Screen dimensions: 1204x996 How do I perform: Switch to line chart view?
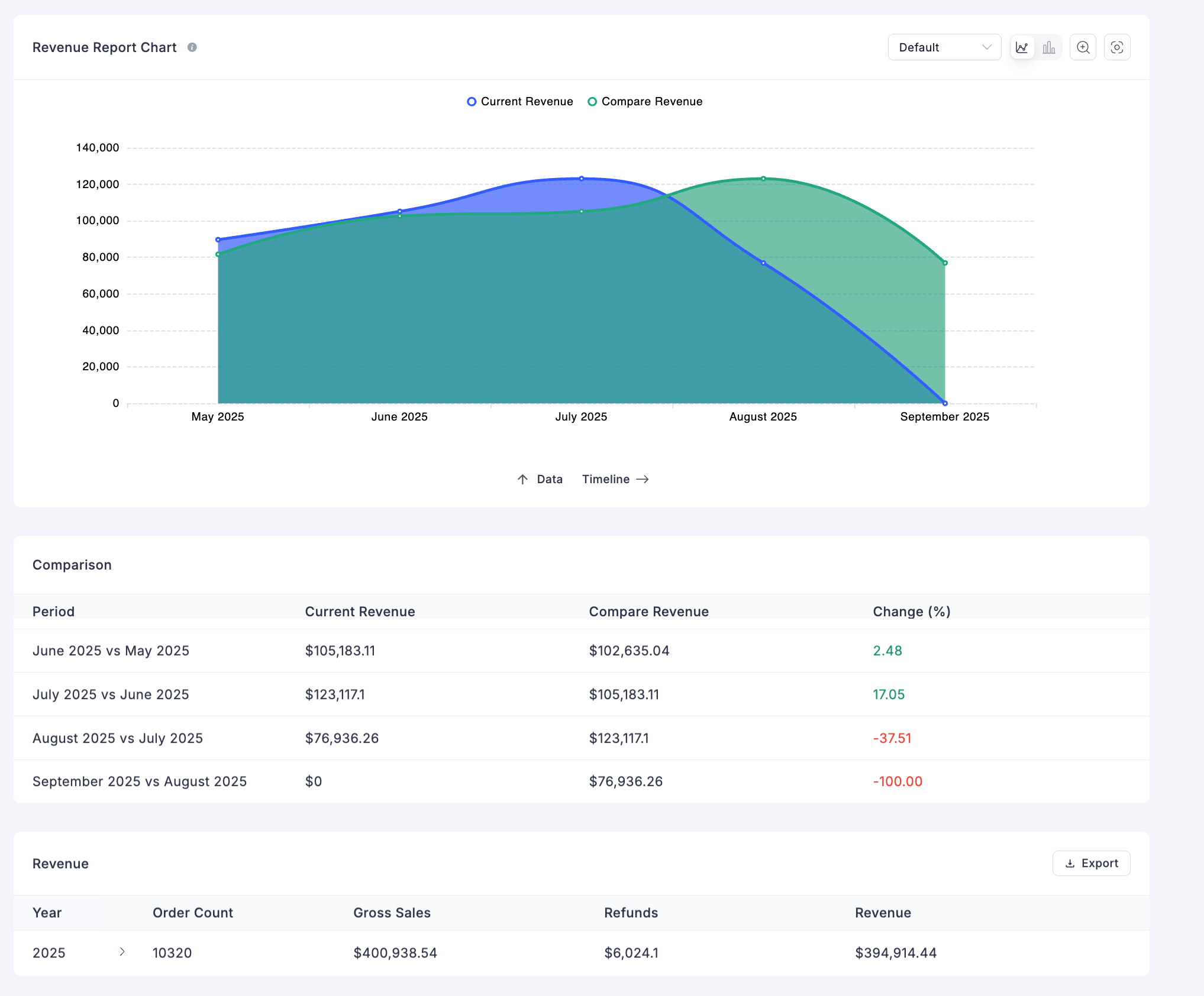pos(1022,47)
